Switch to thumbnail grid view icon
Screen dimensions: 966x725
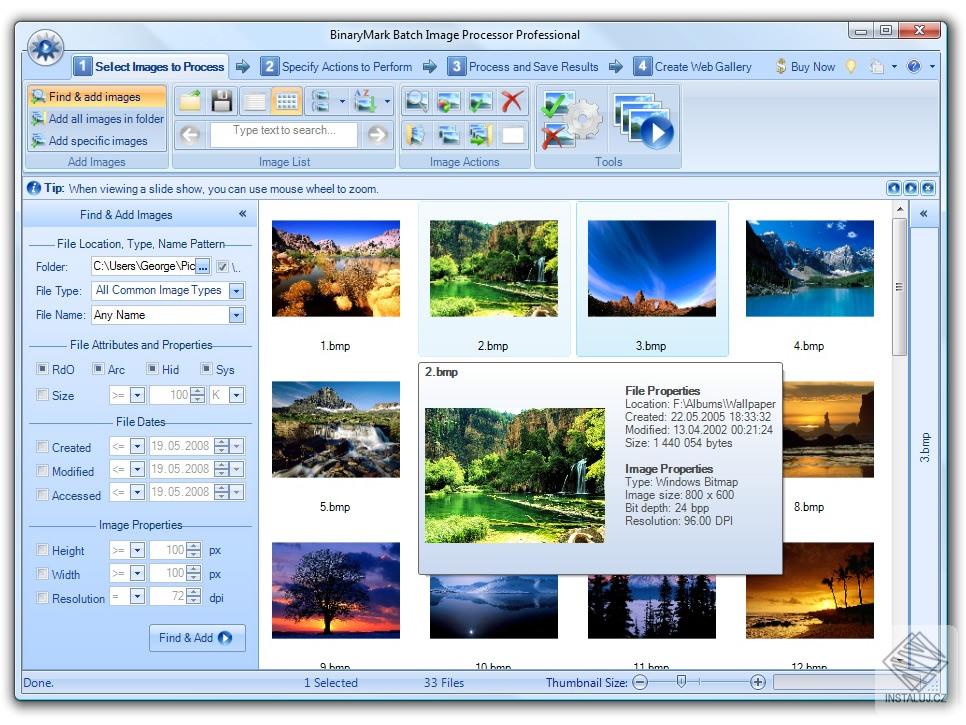tap(285, 100)
